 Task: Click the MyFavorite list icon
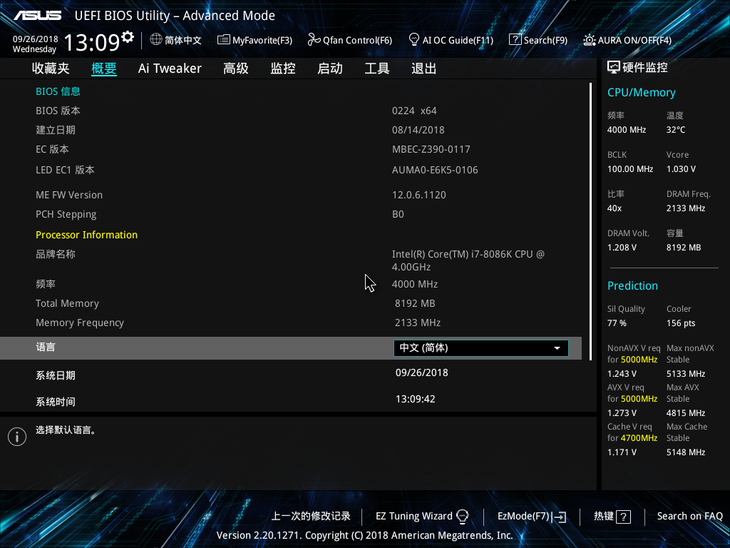[223, 40]
